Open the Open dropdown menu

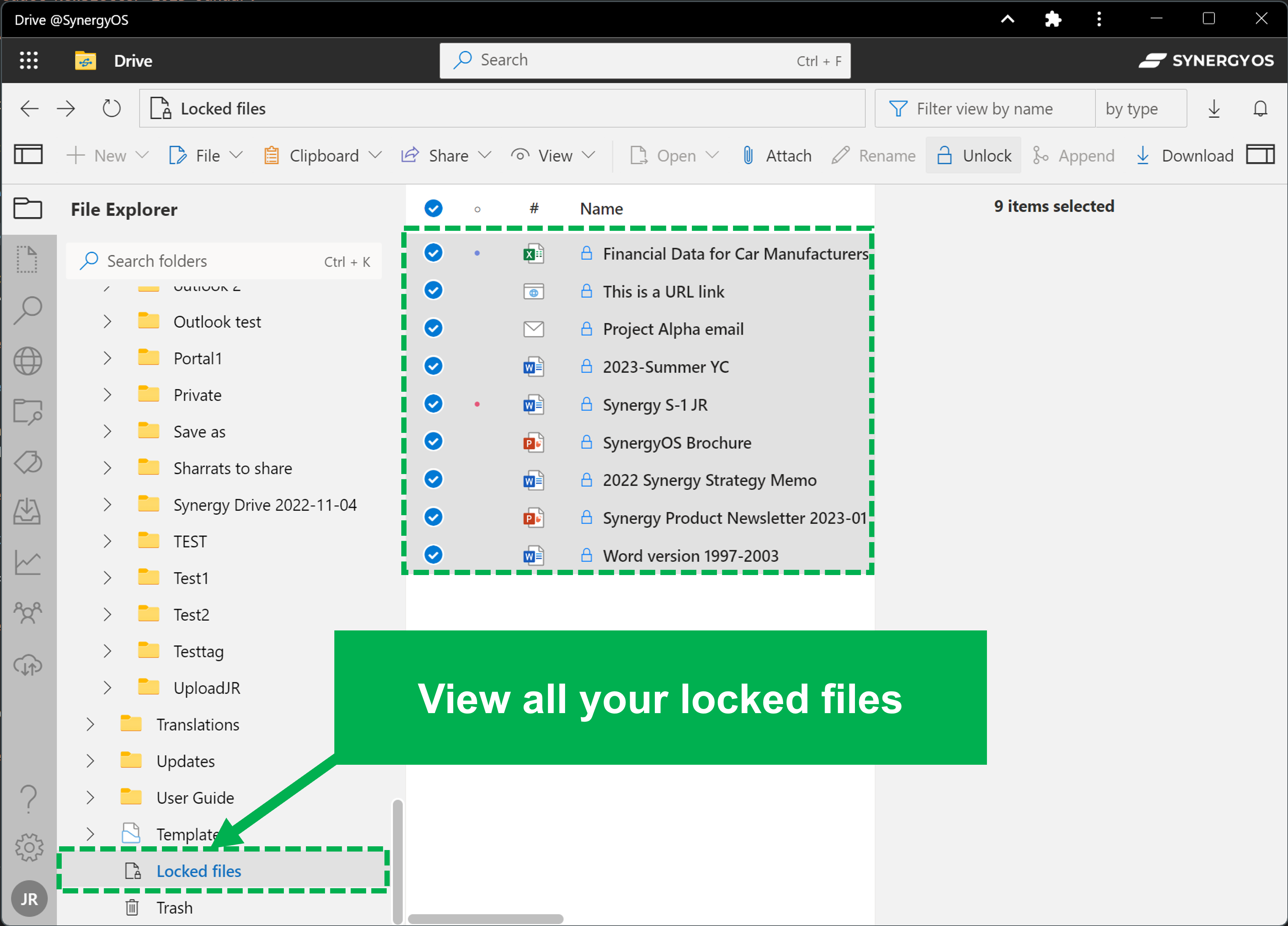674,155
